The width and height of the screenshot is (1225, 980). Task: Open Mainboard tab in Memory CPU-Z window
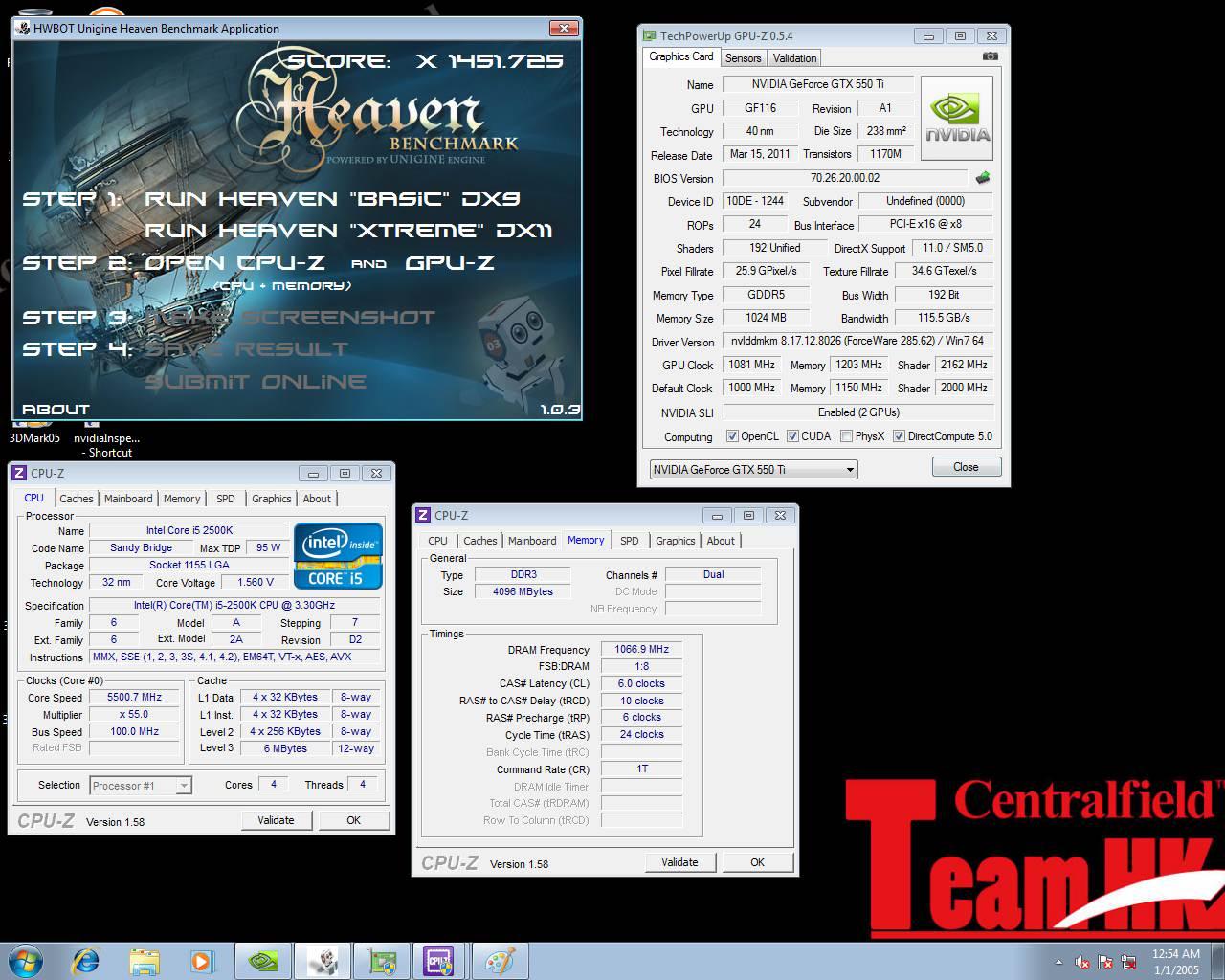tap(532, 541)
